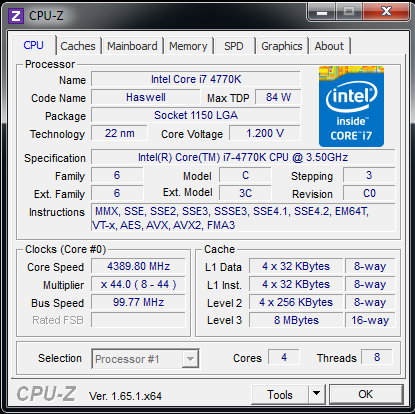
Task: Click the Intel Core i7 logo badge
Action: click(x=351, y=106)
